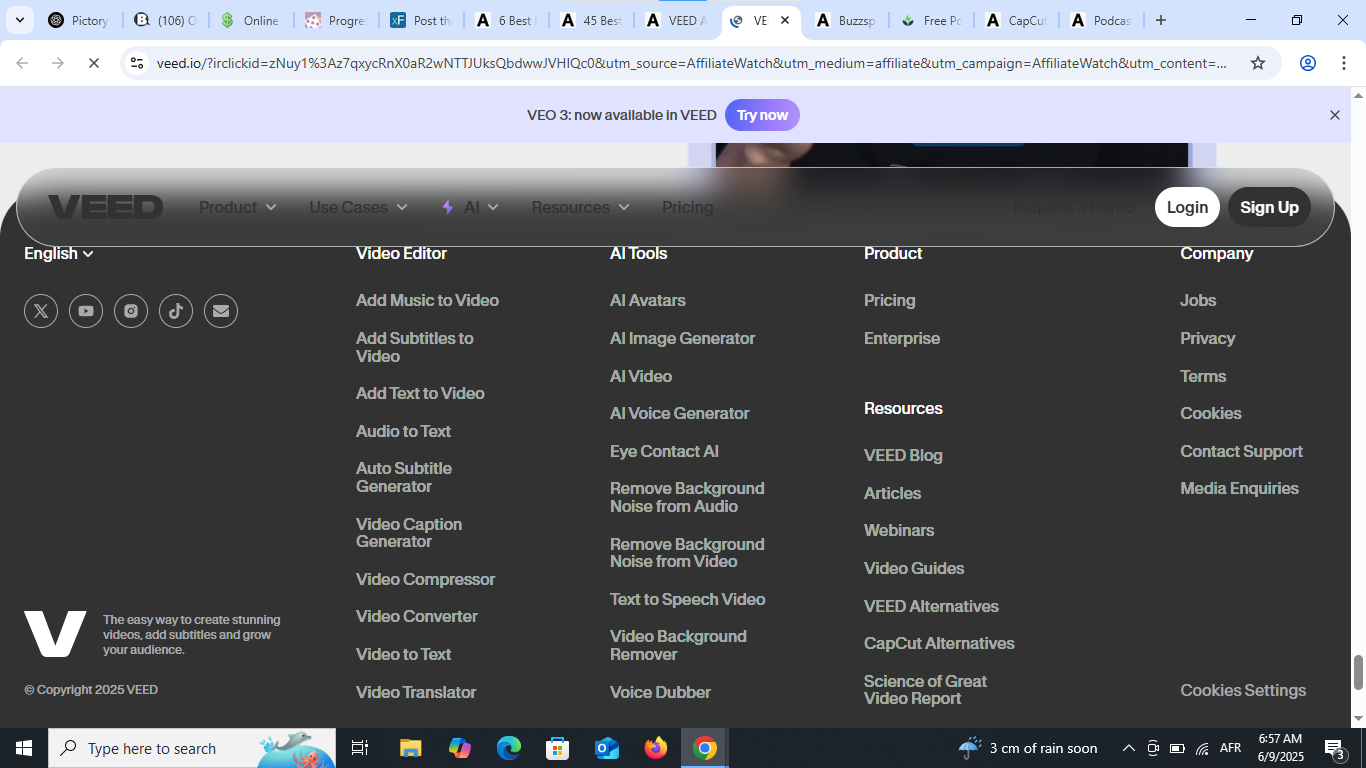The image size is (1366, 768).
Task: Launch Firefox from the taskbar
Action: [x=656, y=748]
